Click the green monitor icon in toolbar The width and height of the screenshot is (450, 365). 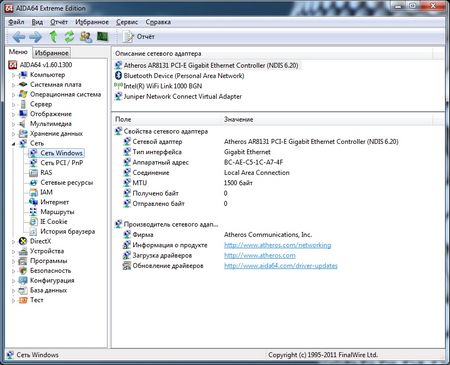(102, 36)
